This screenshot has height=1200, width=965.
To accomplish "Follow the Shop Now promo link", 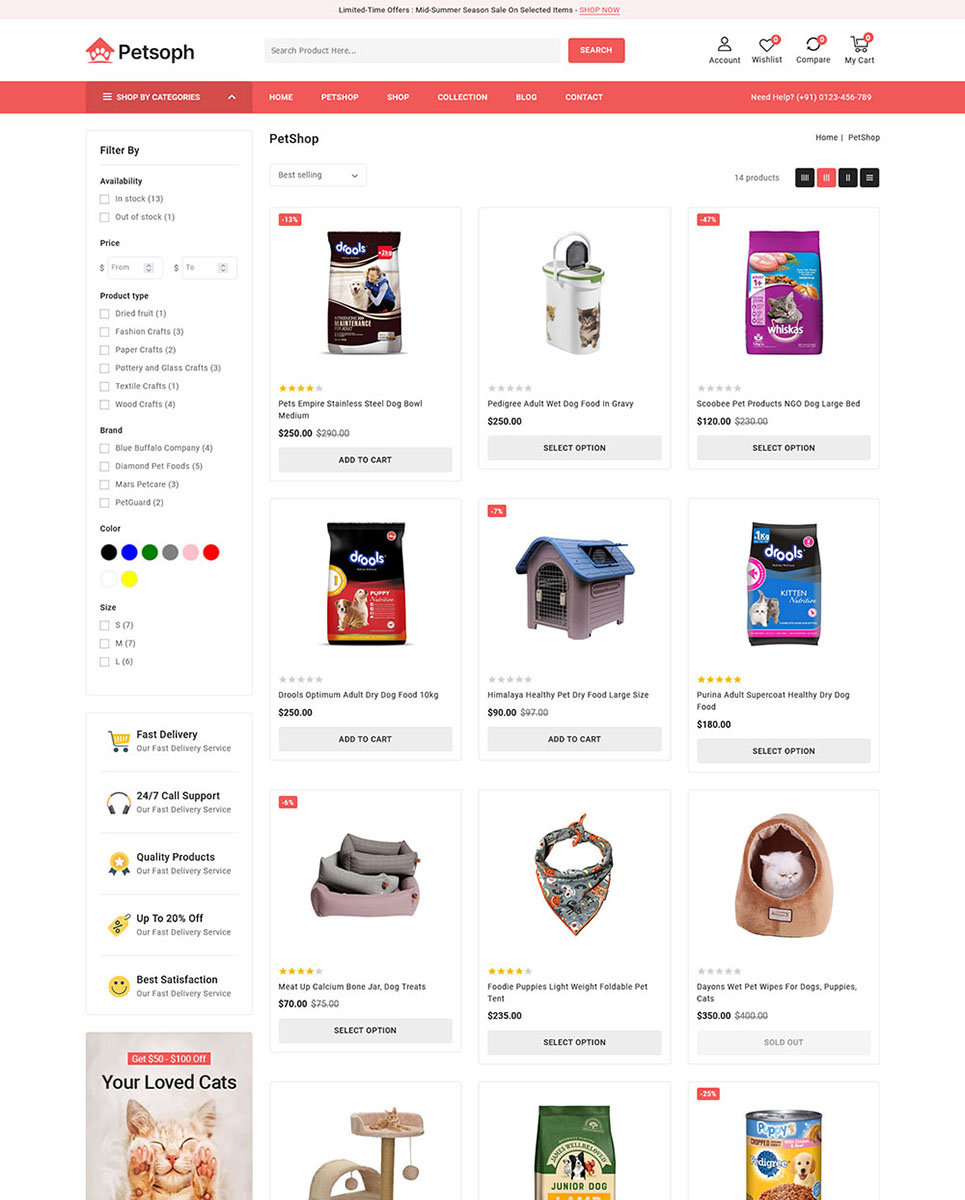I will tap(599, 10).
